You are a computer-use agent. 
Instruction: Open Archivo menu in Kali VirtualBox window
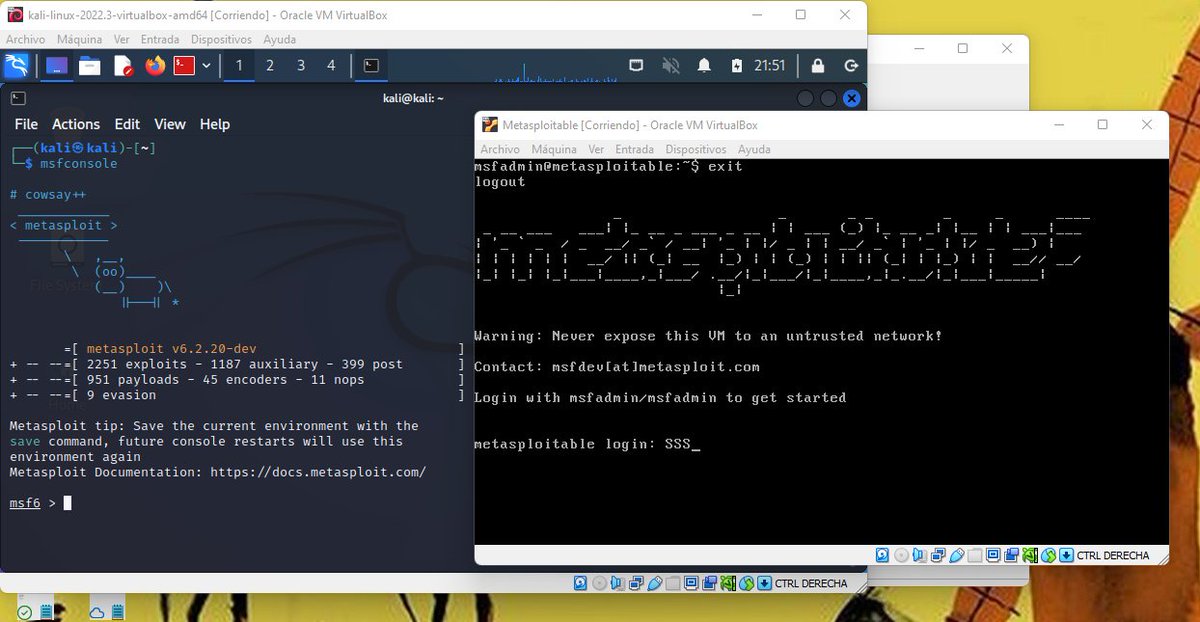[26, 39]
